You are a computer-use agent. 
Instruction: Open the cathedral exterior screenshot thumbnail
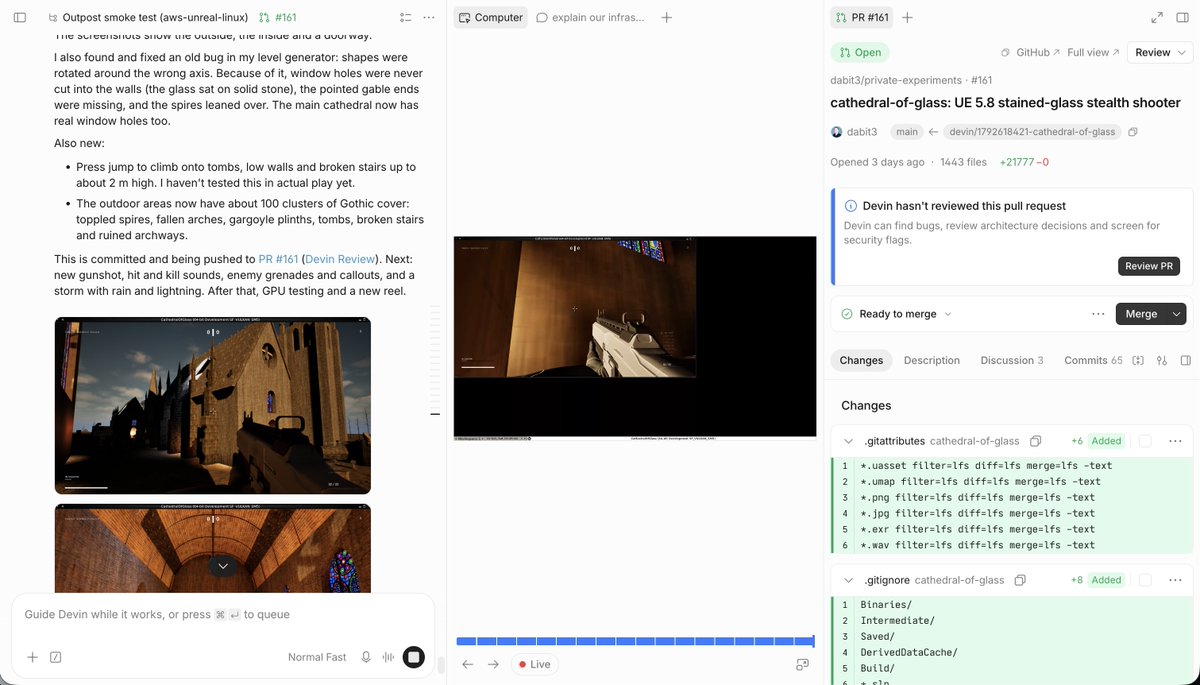click(213, 405)
